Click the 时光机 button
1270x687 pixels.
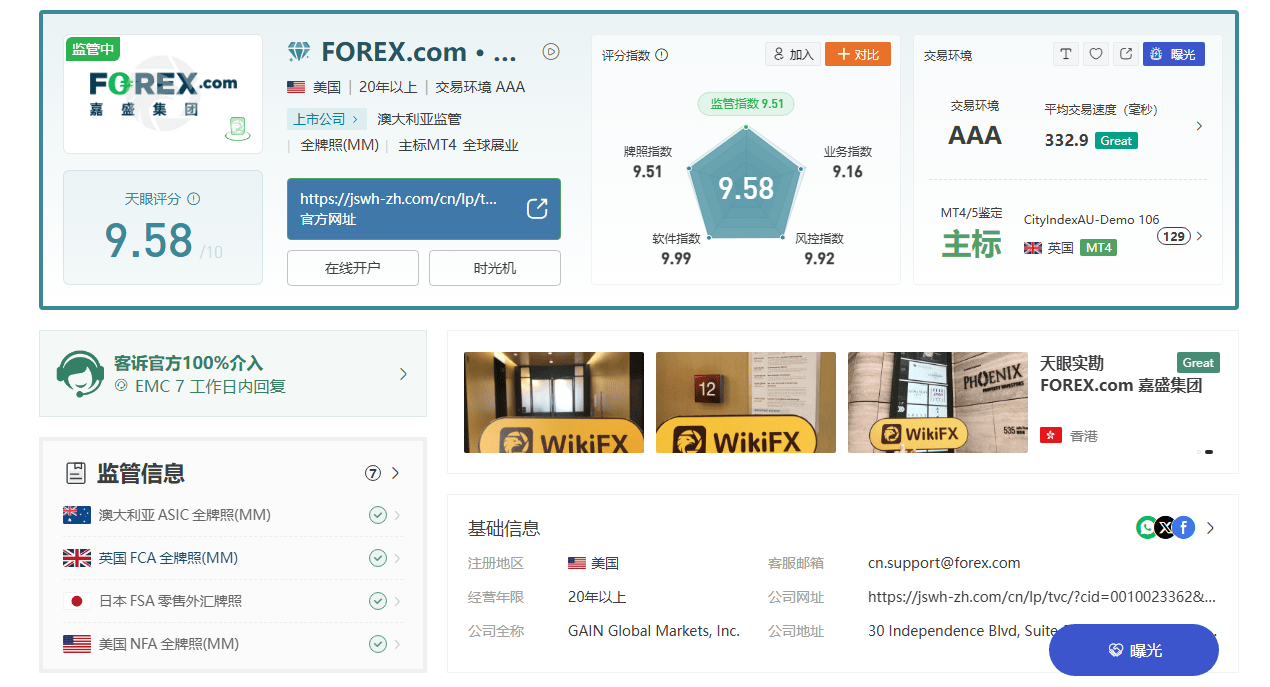coord(495,268)
